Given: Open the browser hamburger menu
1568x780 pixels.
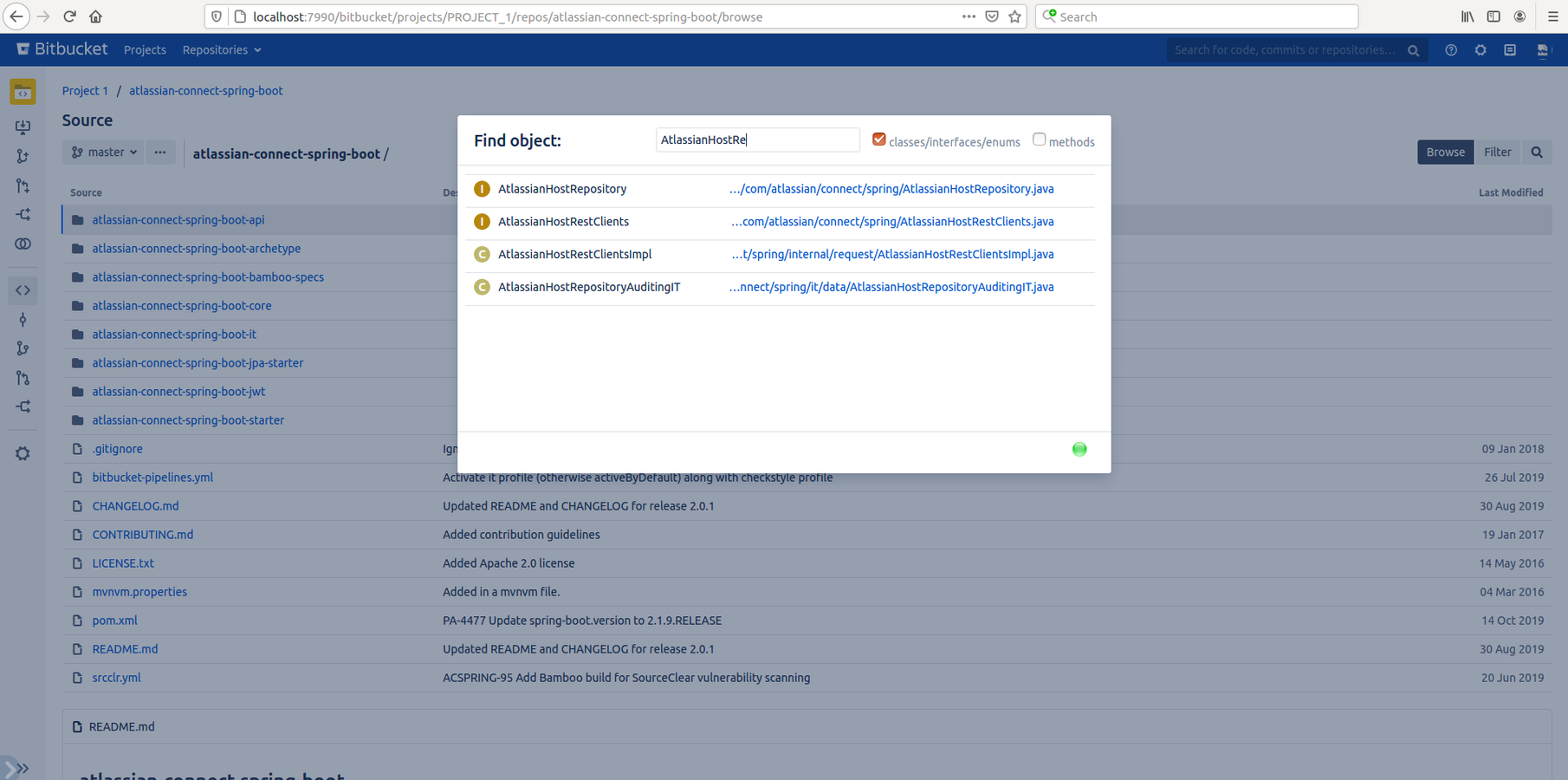Looking at the screenshot, I should pyautogui.click(x=1552, y=16).
